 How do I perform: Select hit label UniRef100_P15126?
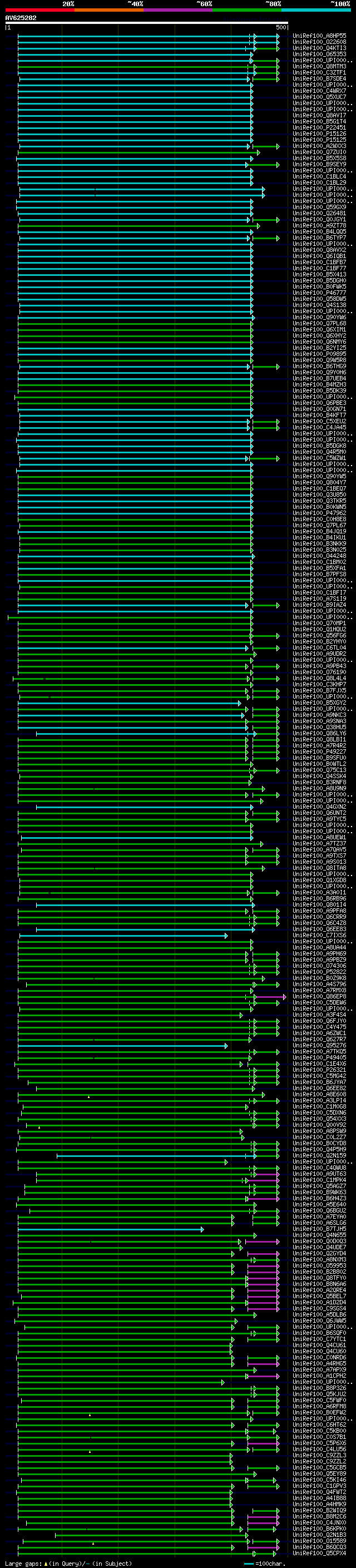[x=319, y=133]
